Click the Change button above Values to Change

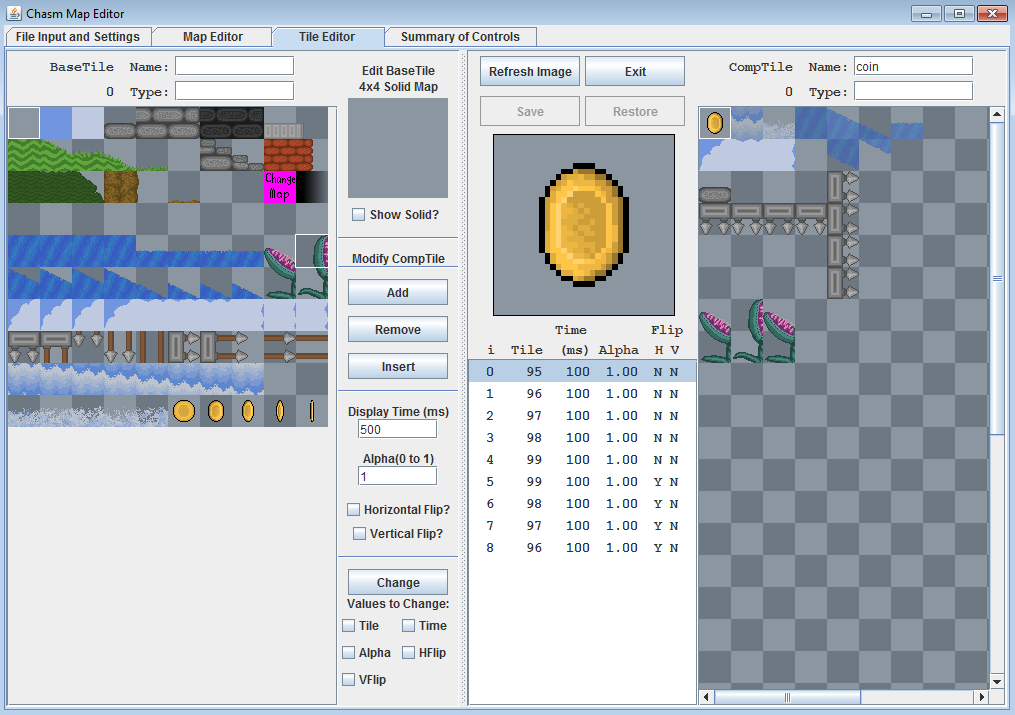[397, 581]
